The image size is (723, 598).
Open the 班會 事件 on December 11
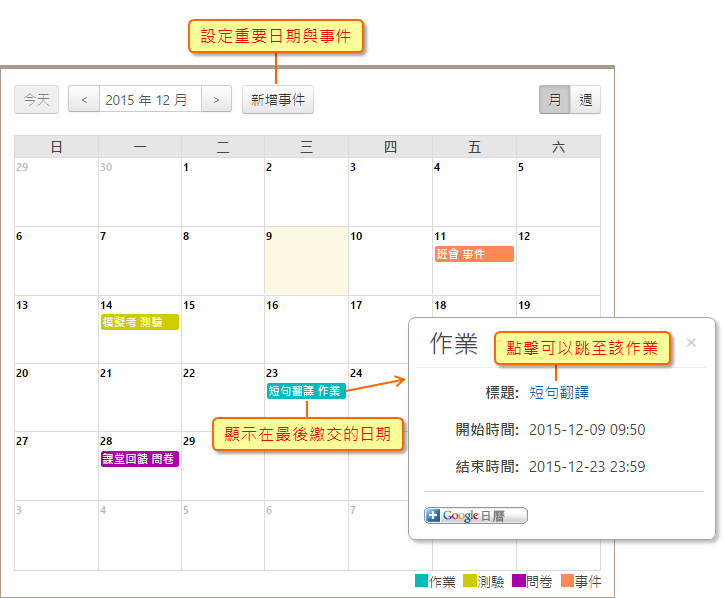click(x=474, y=254)
